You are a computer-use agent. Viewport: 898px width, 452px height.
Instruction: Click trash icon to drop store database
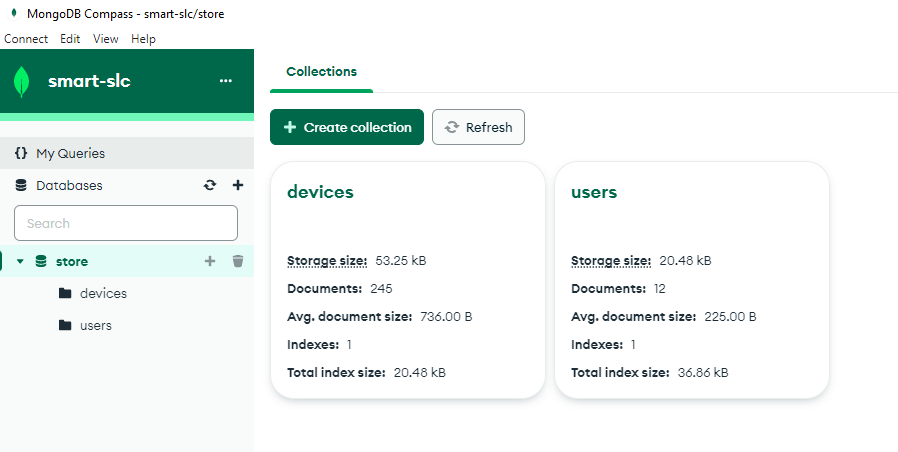click(x=238, y=261)
